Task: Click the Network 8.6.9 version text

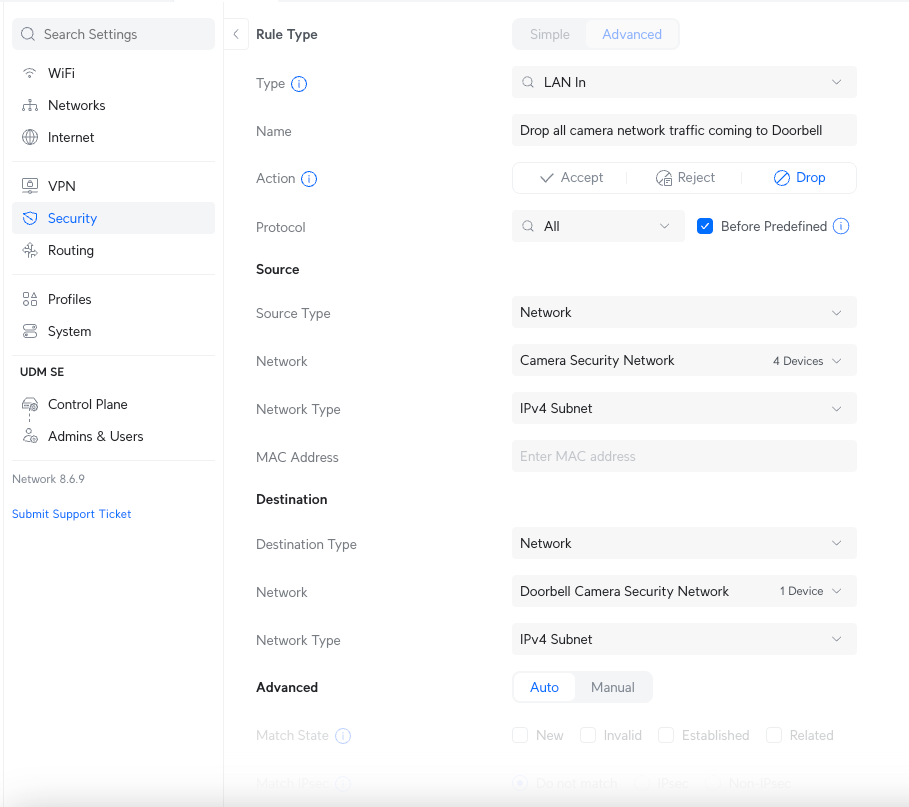Action: coord(49,479)
